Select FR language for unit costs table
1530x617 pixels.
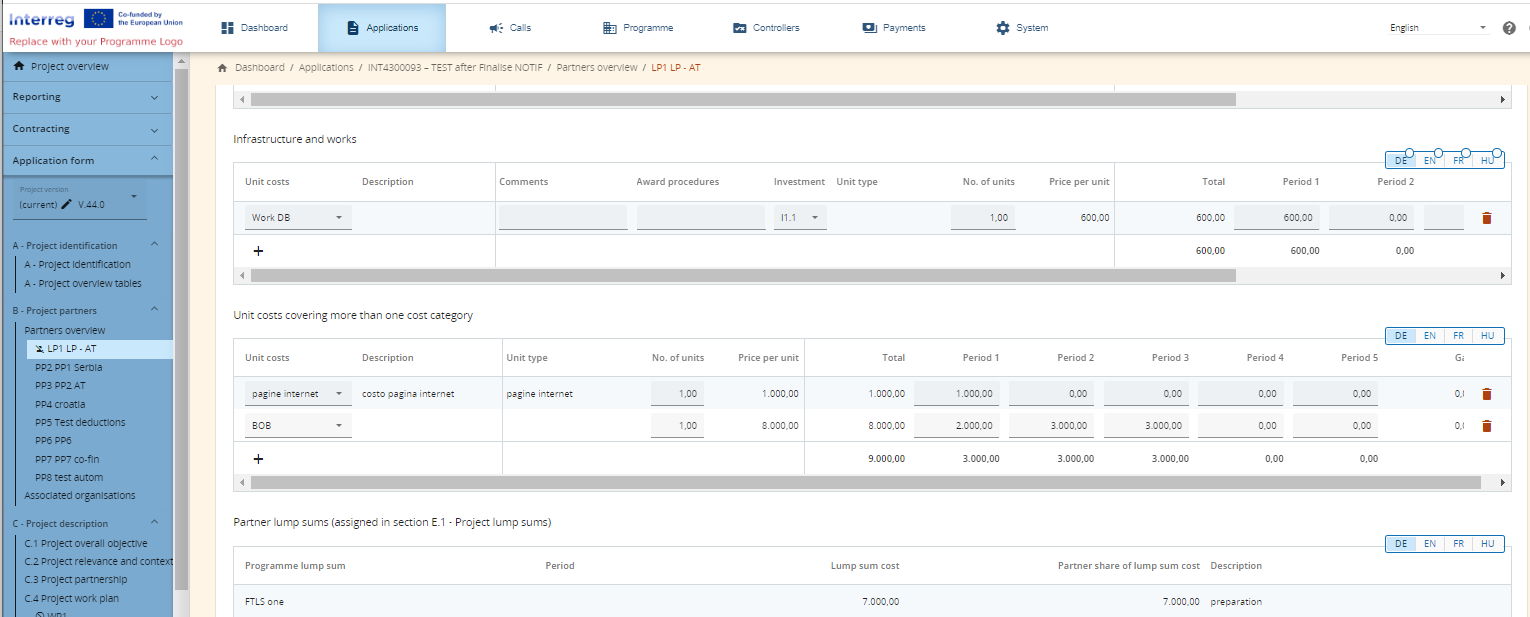tap(1459, 336)
